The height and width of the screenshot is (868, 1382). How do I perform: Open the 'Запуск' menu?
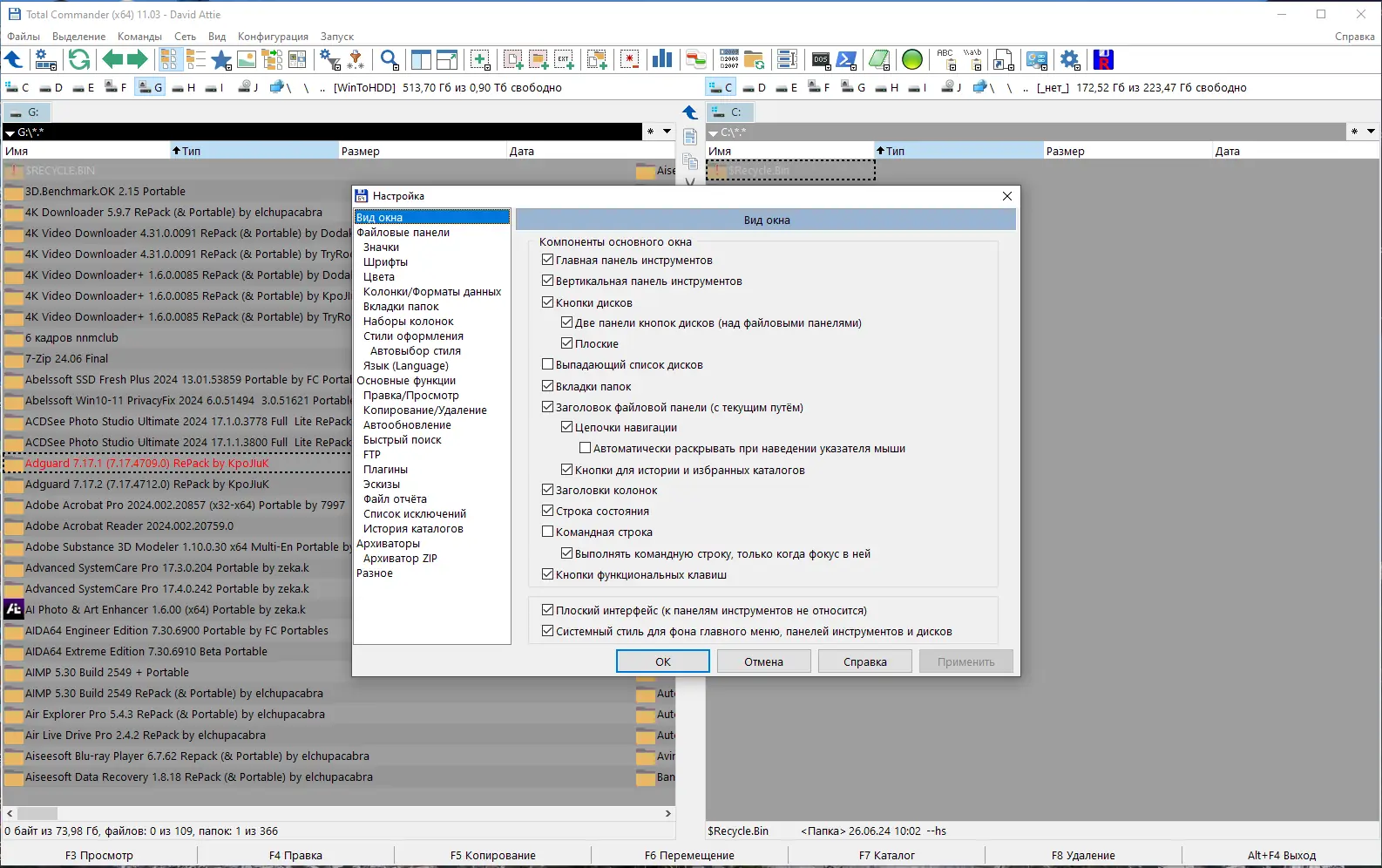coord(337,37)
